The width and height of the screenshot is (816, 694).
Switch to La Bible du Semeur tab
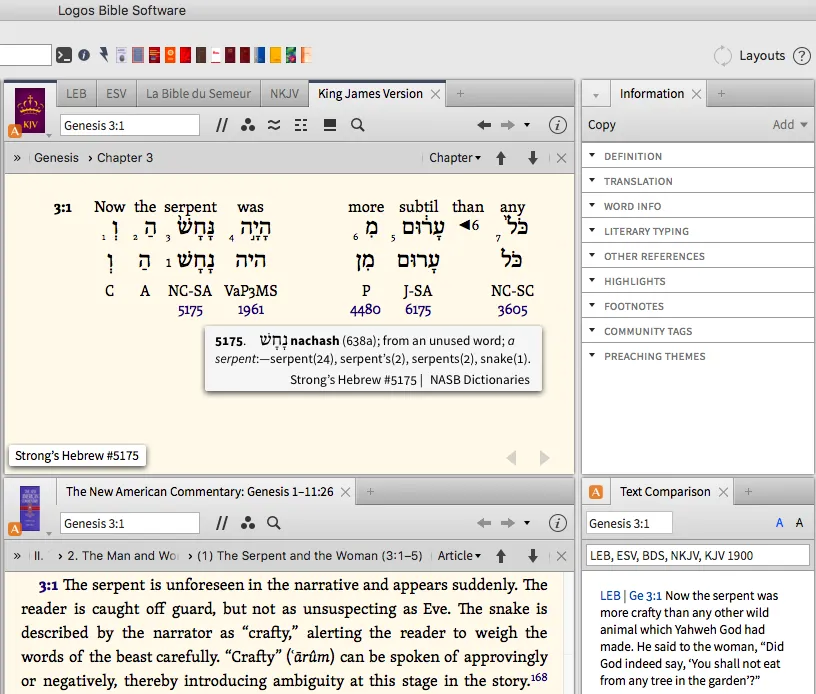(x=198, y=94)
